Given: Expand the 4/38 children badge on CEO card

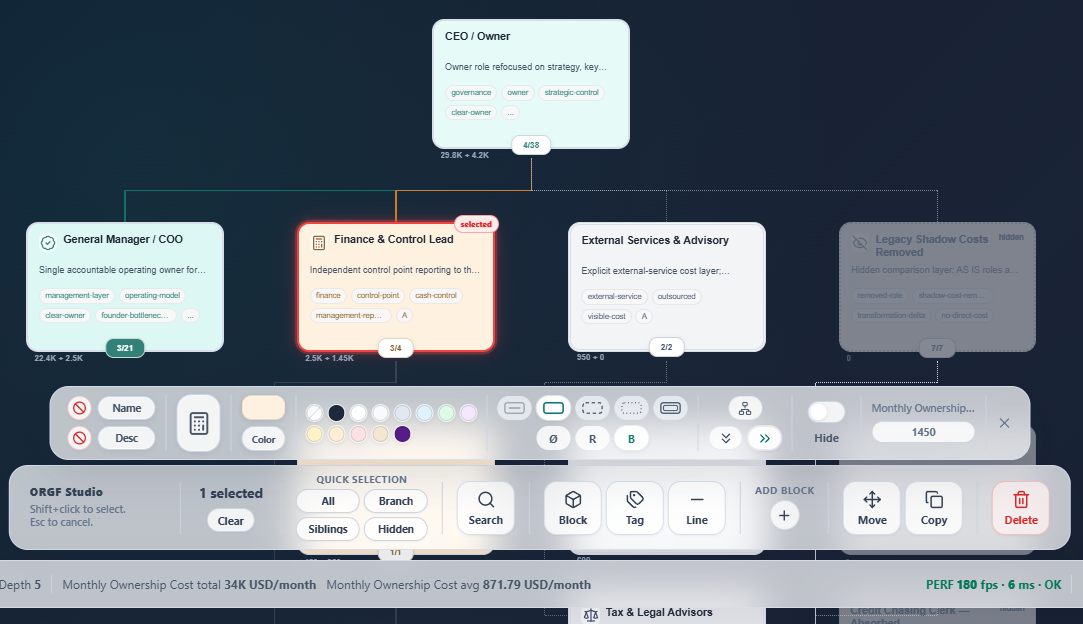Looking at the screenshot, I should point(531,145).
